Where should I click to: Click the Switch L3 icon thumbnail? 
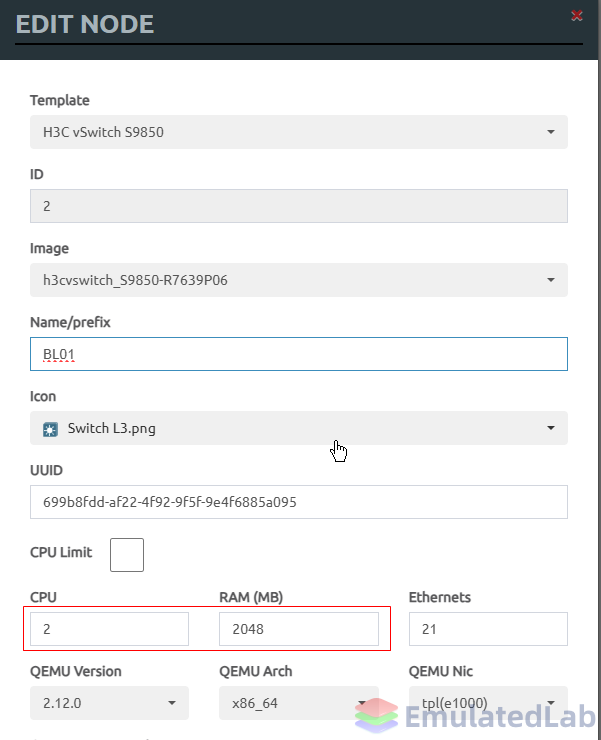(51, 429)
